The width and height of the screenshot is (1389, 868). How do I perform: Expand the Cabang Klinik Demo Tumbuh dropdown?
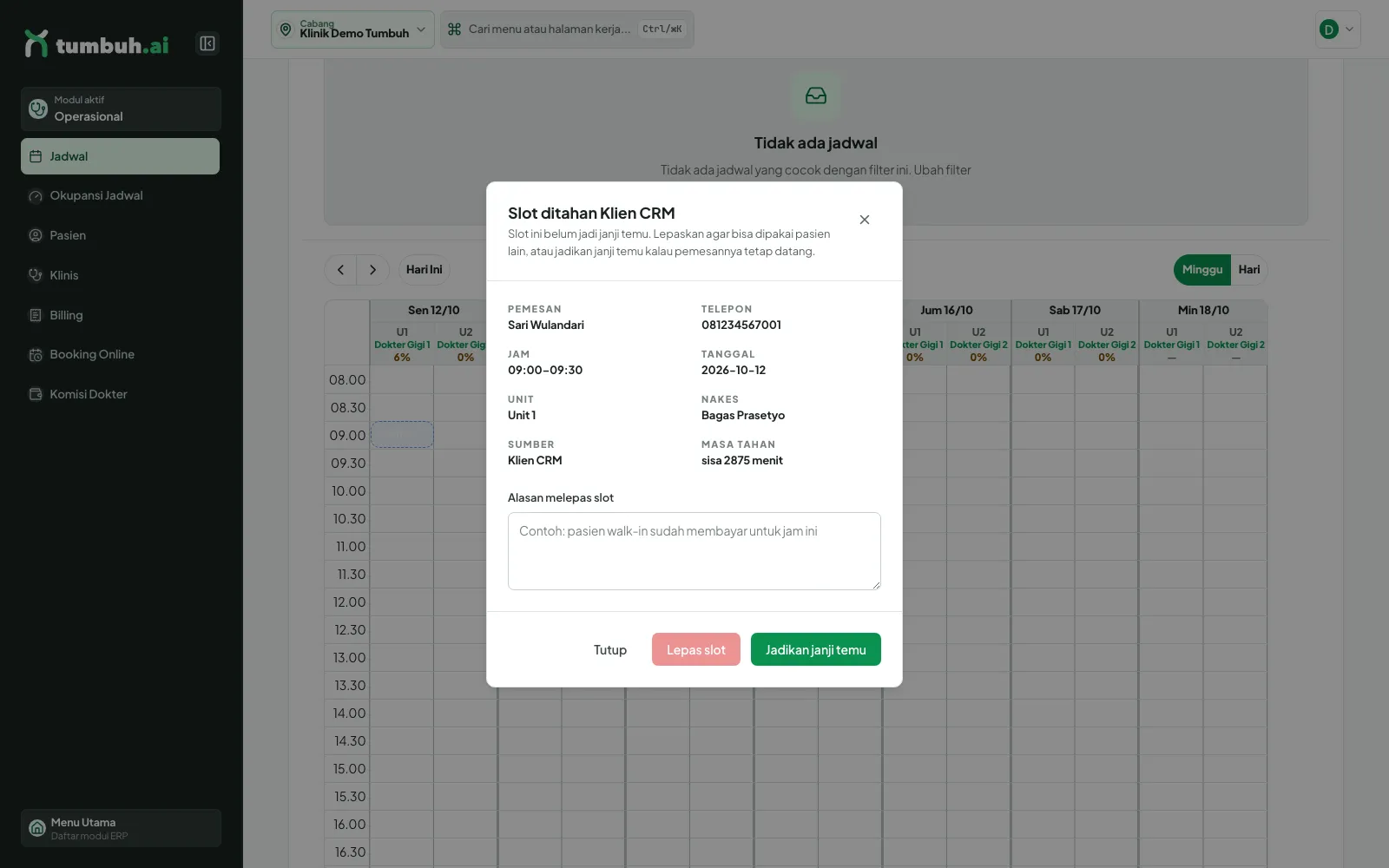[352, 30]
